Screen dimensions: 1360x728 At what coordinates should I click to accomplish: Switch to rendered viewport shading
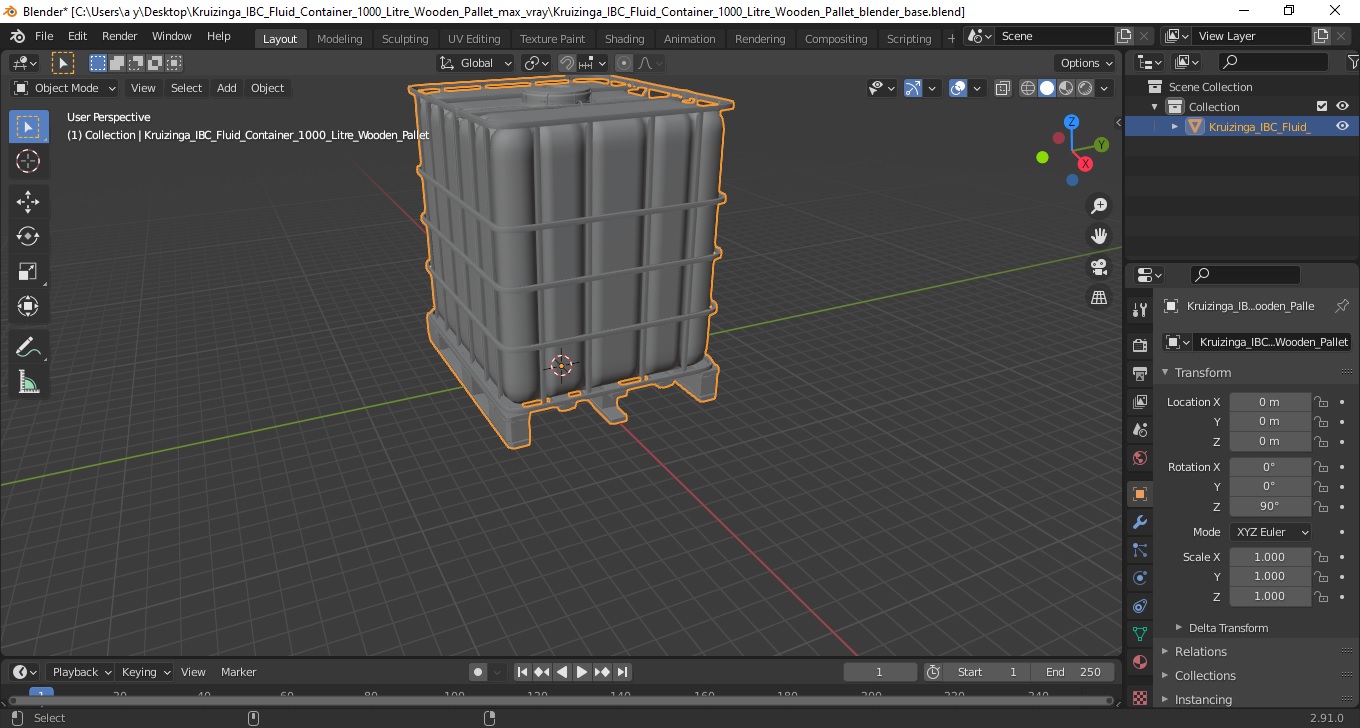coord(1085,88)
